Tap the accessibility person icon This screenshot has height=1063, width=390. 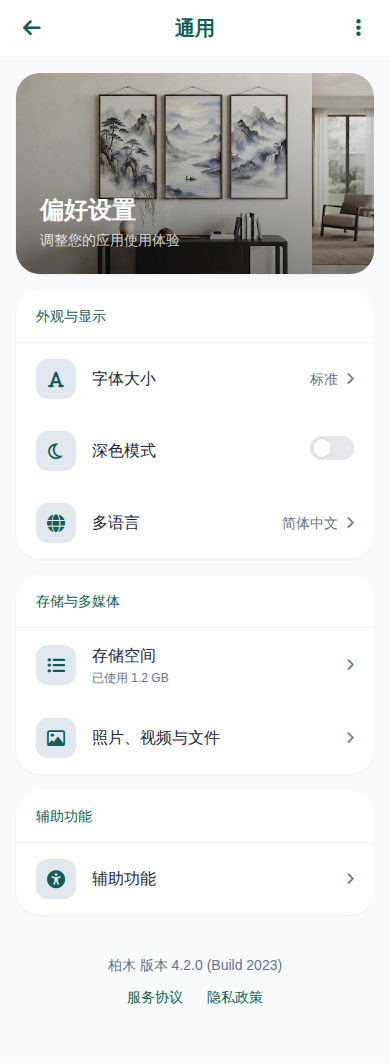[56, 879]
